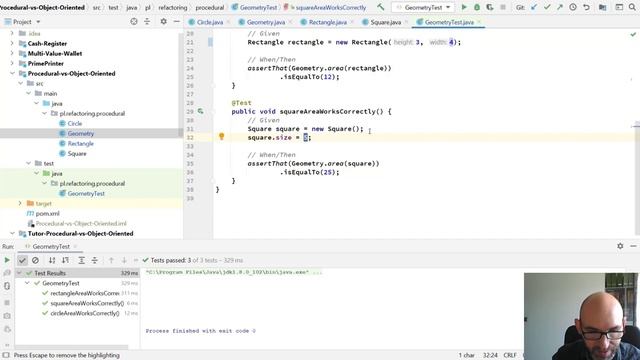Select rectangleAreaWorksCorrectly test result
Viewport: 640px width, 360px height.
pyautogui.click(x=84, y=293)
